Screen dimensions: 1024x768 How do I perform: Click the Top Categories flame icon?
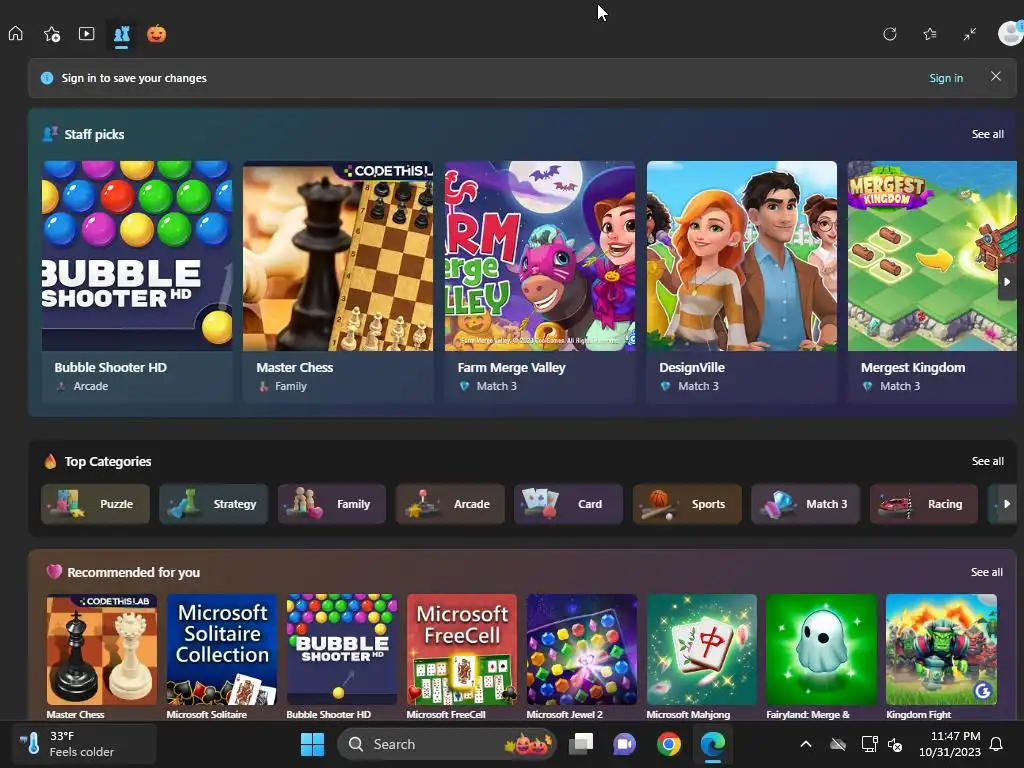50,461
